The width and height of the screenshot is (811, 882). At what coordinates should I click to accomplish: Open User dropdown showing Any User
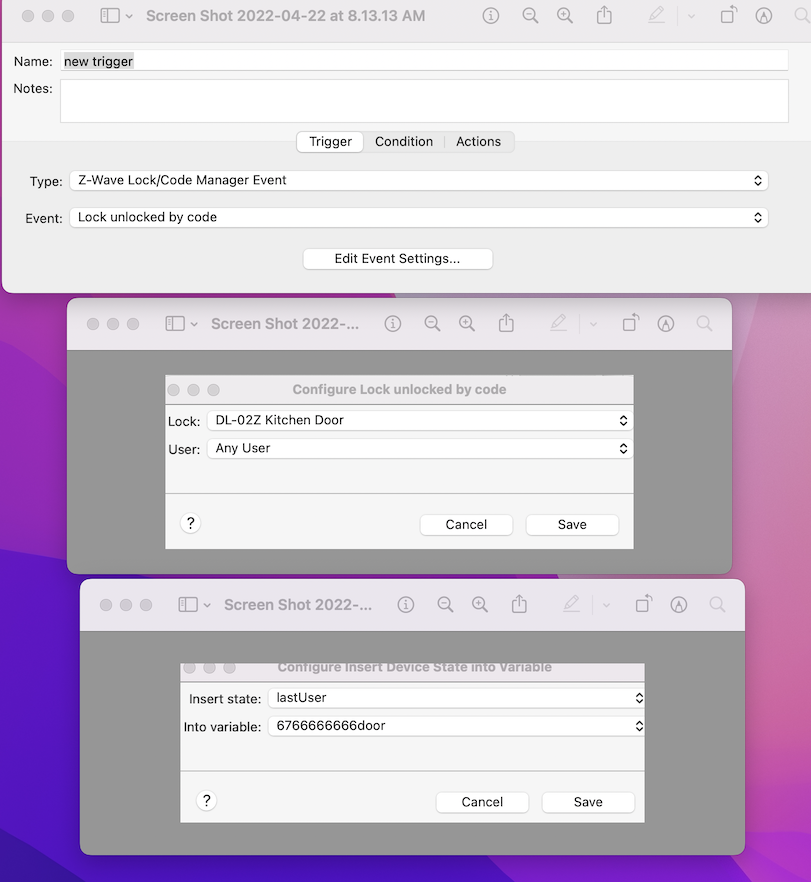pyautogui.click(x=420, y=449)
